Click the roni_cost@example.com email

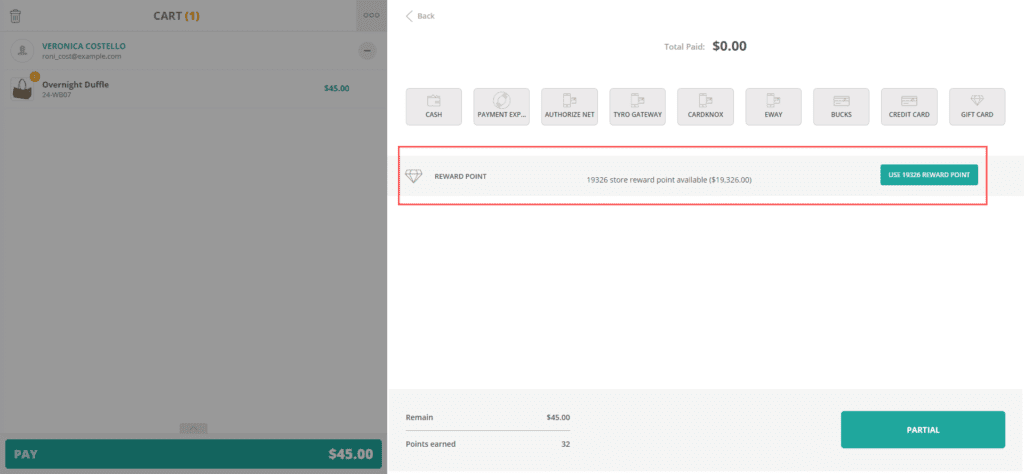[82, 57]
